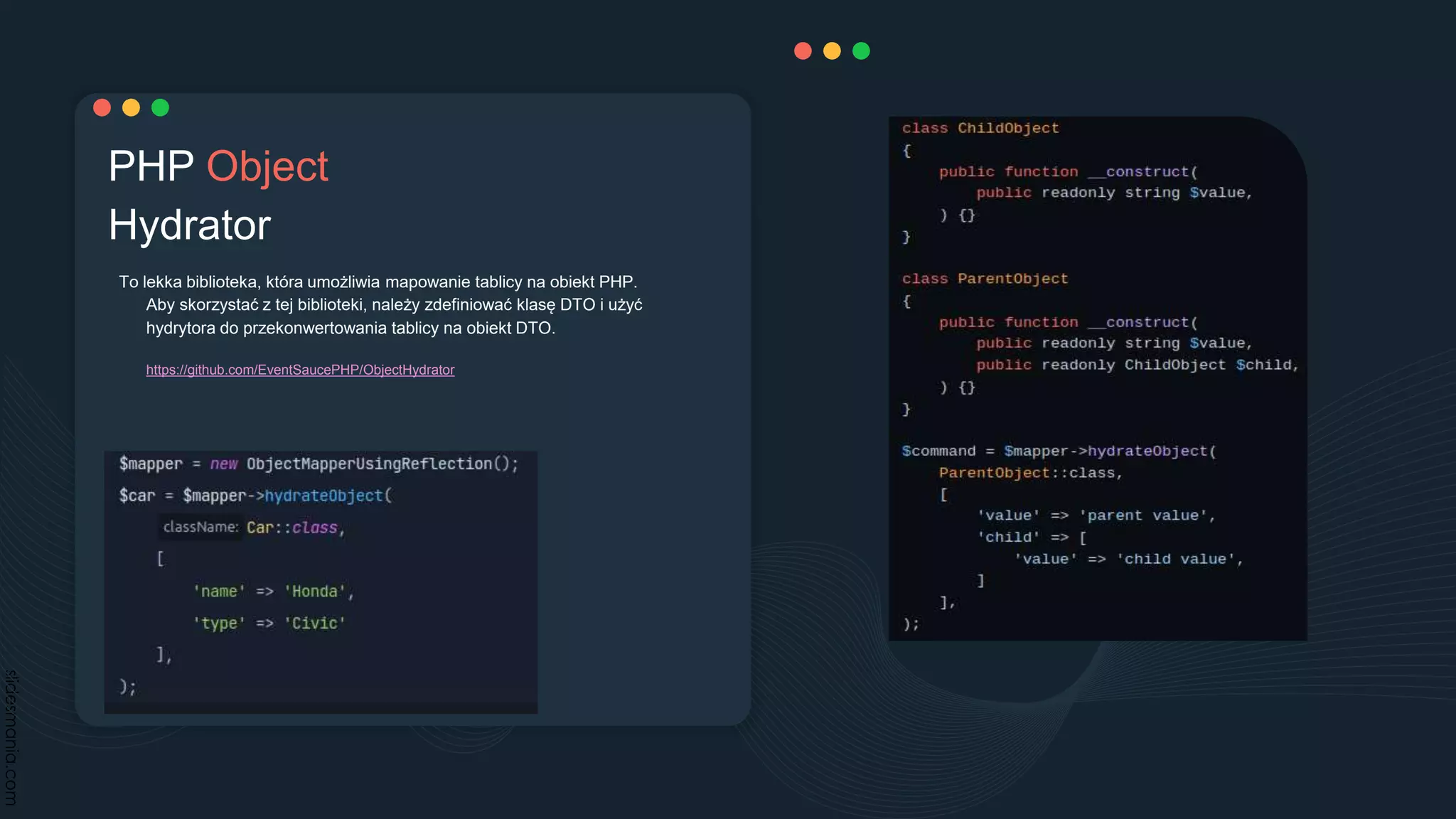This screenshot has width=1456, height=819.
Task: Select the 'Hydrator' heading word
Action: 190,225
